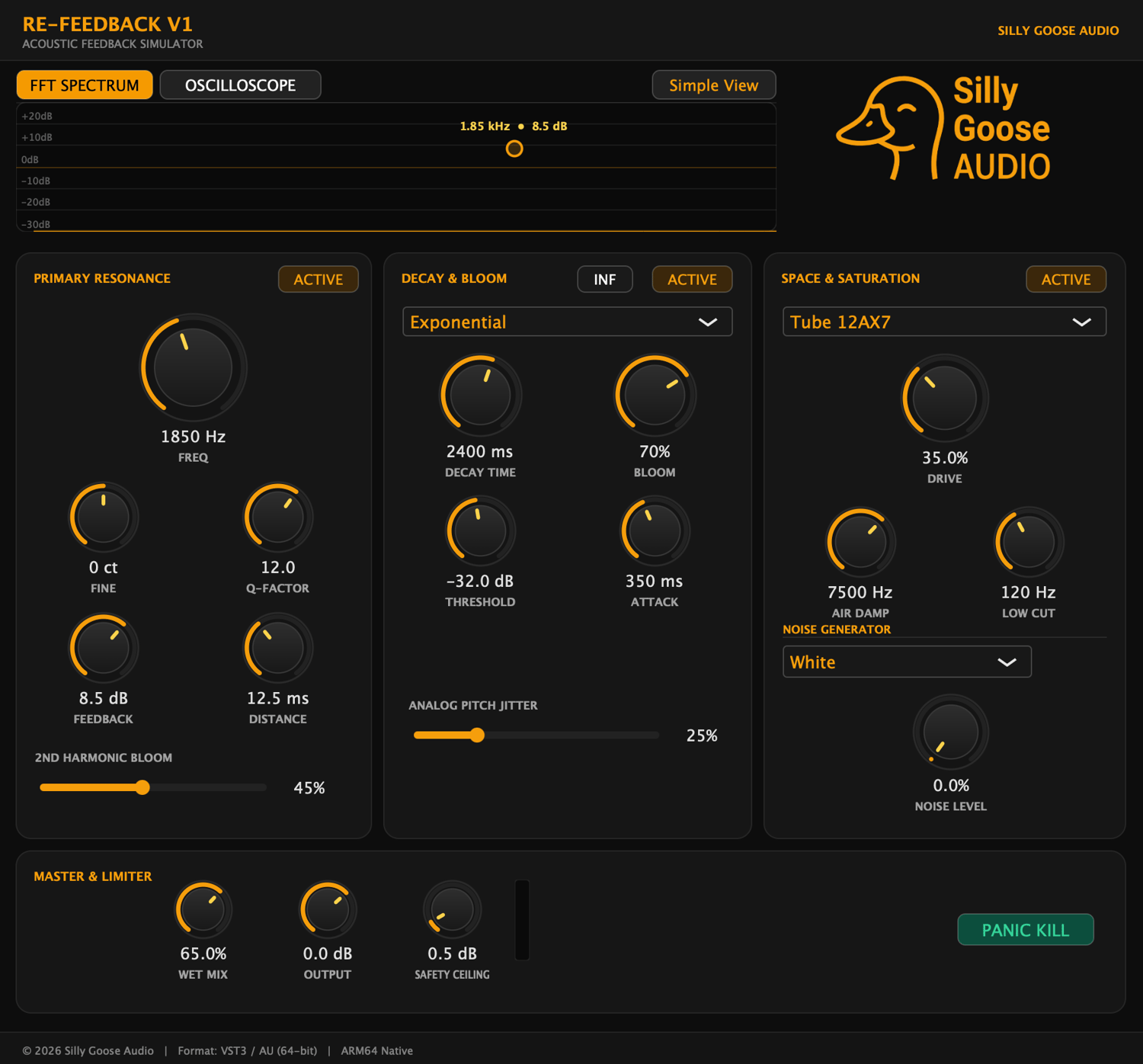
Task: Switch to the OSCILLOSCOPE tab
Action: 240,85
